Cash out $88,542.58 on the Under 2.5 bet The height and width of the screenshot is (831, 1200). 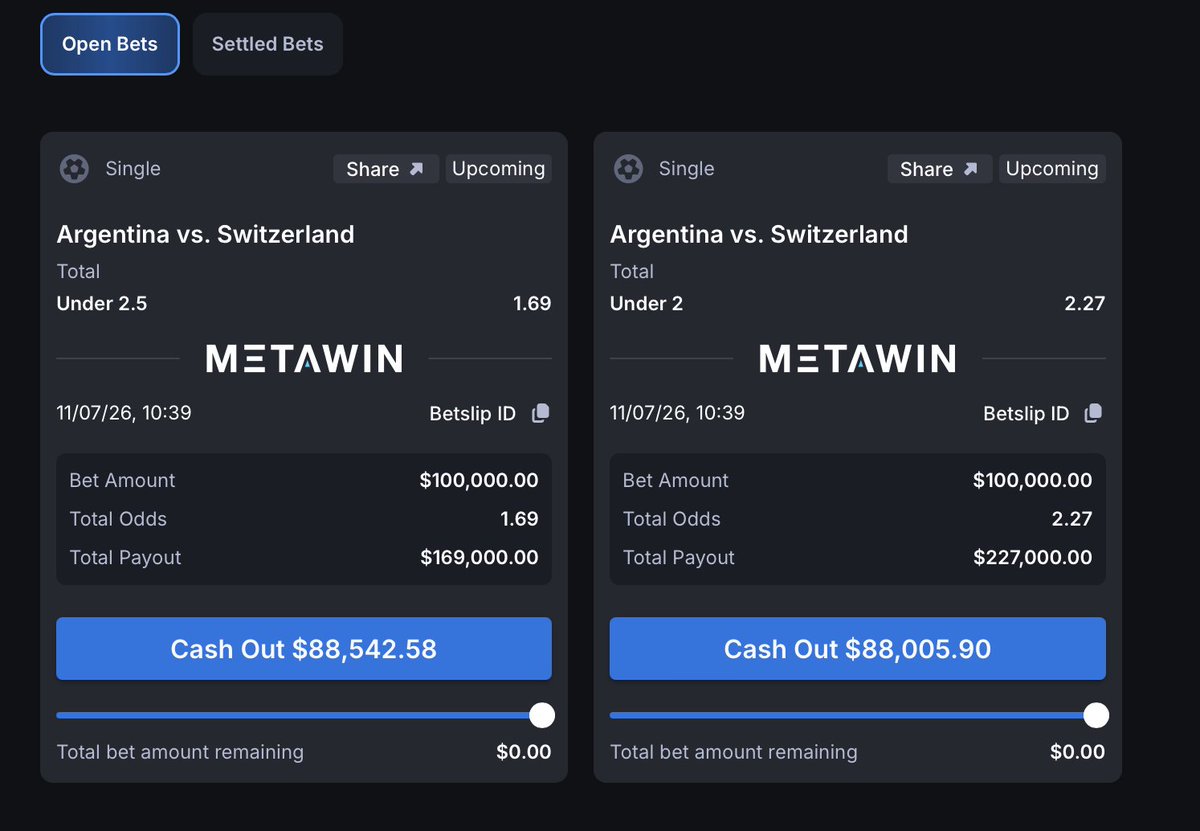click(x=304, y=649)
